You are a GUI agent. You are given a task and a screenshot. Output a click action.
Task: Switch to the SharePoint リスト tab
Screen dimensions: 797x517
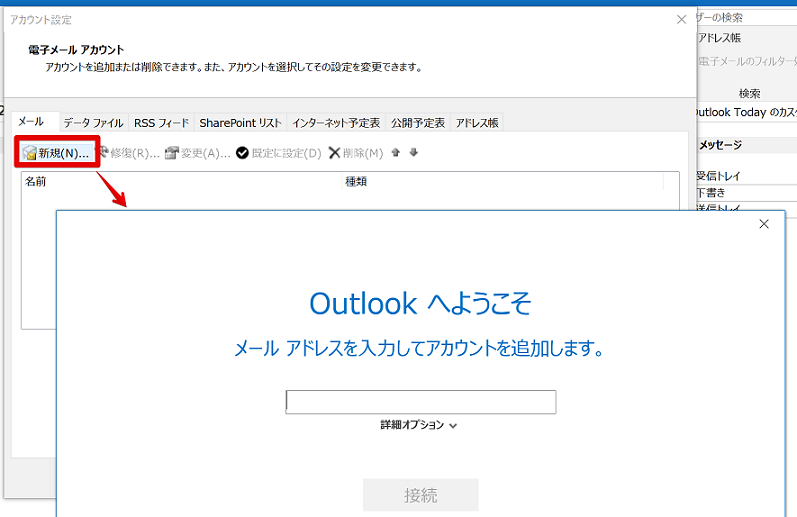tap(240, 123)
